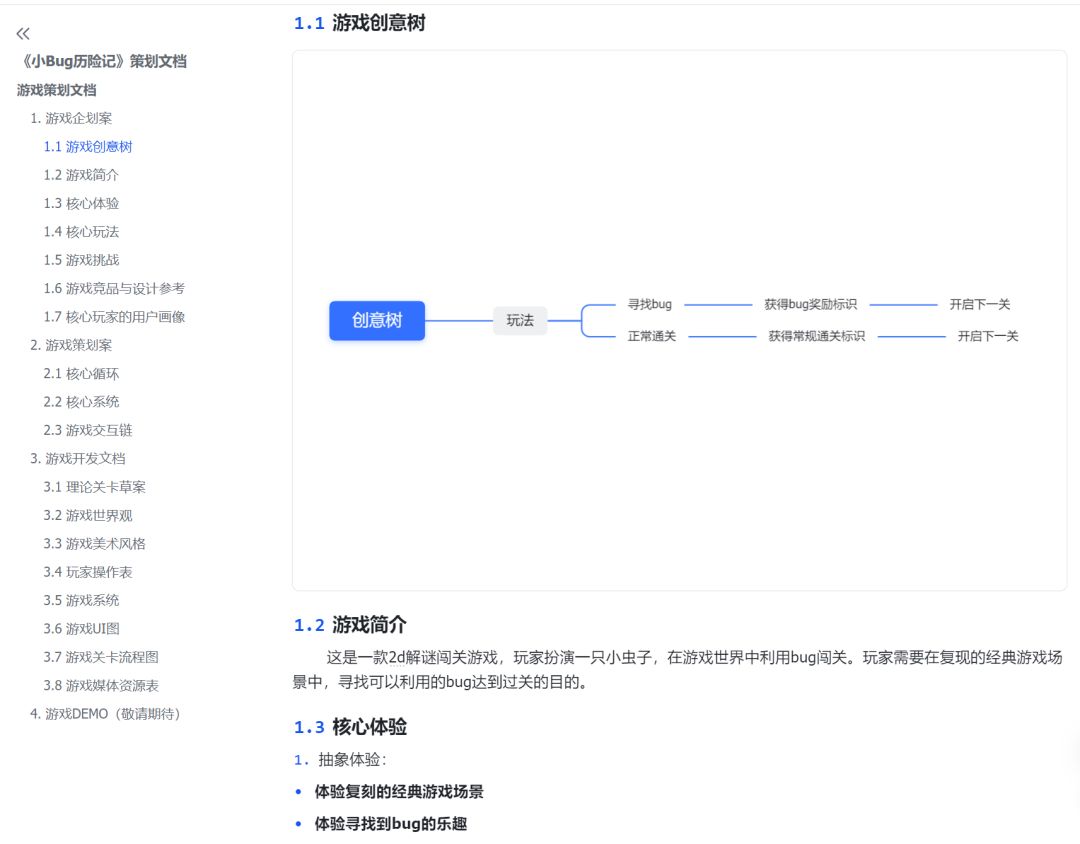Open 3.3 游戏美术风格 entry
The image size is (1080, 844).
[x=94, y=543]
